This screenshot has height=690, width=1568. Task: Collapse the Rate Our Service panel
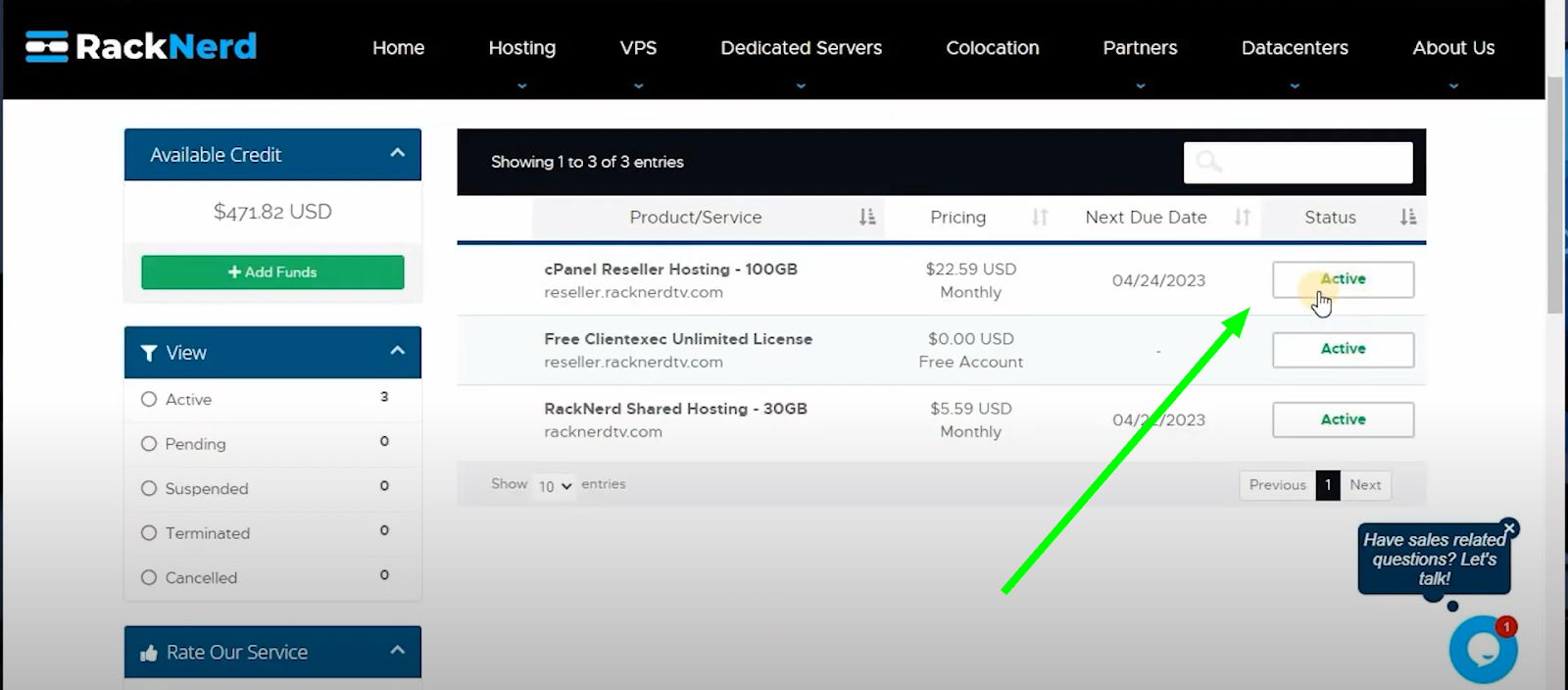tap(397, 650)
